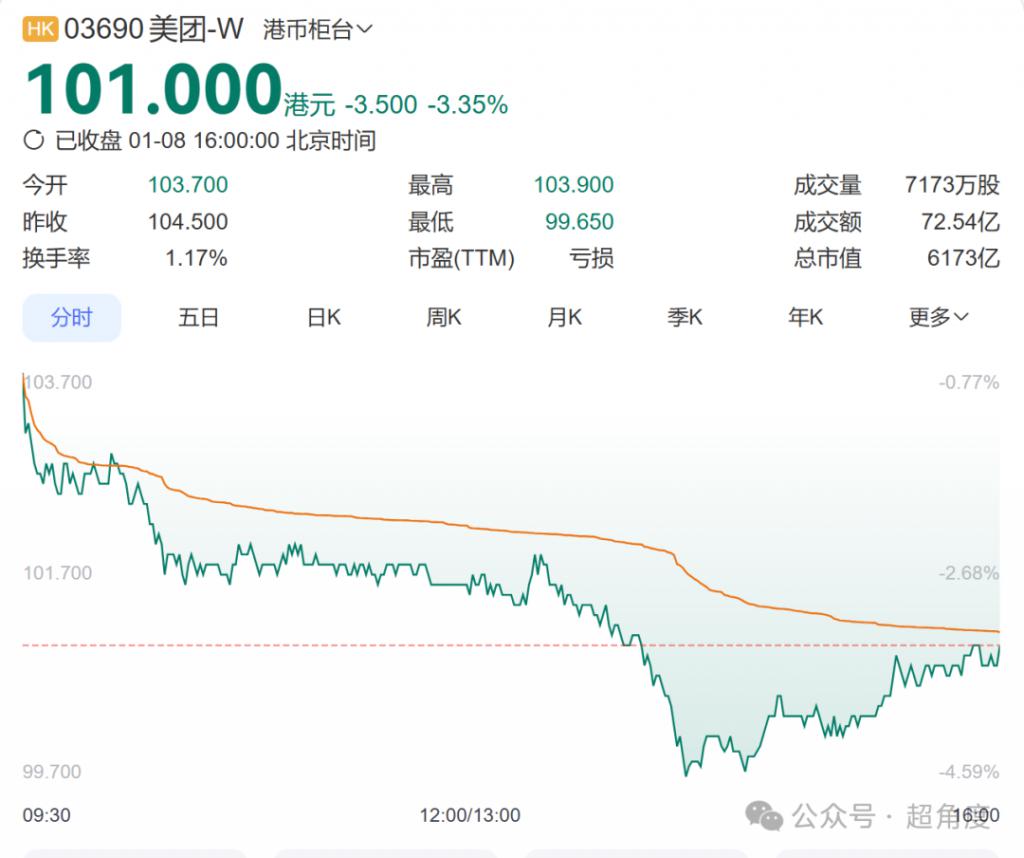Viewport: 1024px width, 858px height.
Task: Click the WeChat logo near 公众号
Action: point(766,816)
